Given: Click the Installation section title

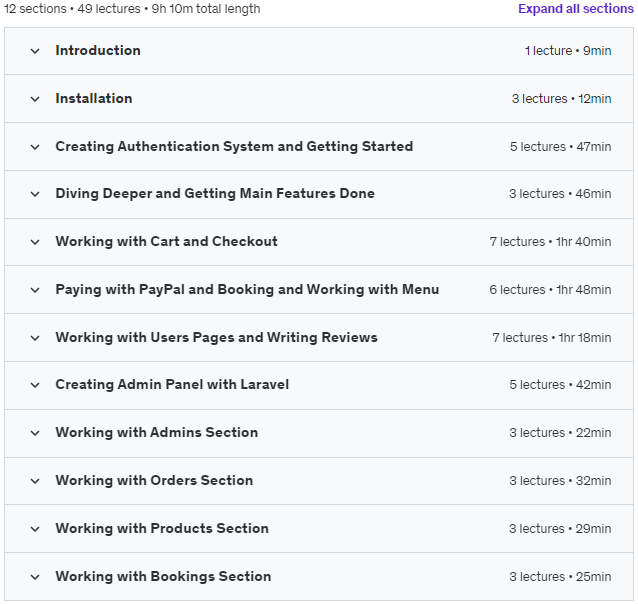Looking at the screenshot, I should pos(94,98).
